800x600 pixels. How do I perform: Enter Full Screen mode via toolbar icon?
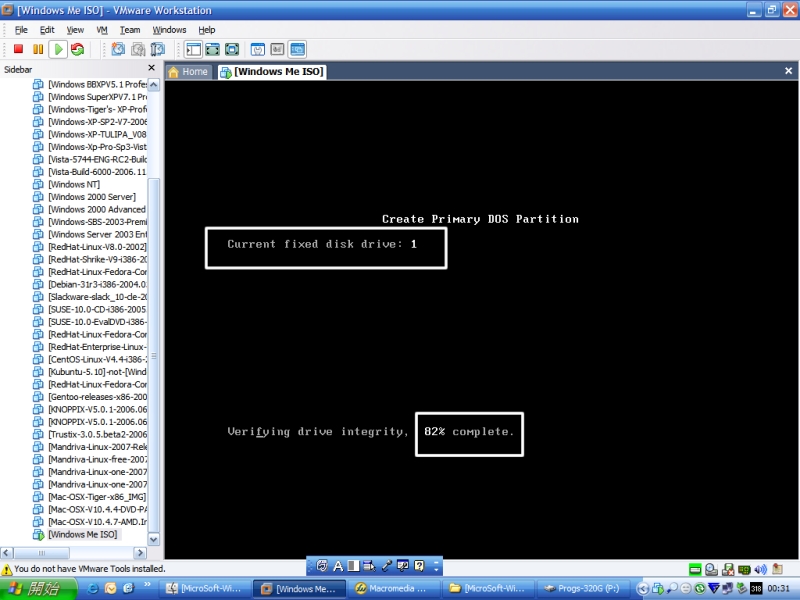coord(232,49)
